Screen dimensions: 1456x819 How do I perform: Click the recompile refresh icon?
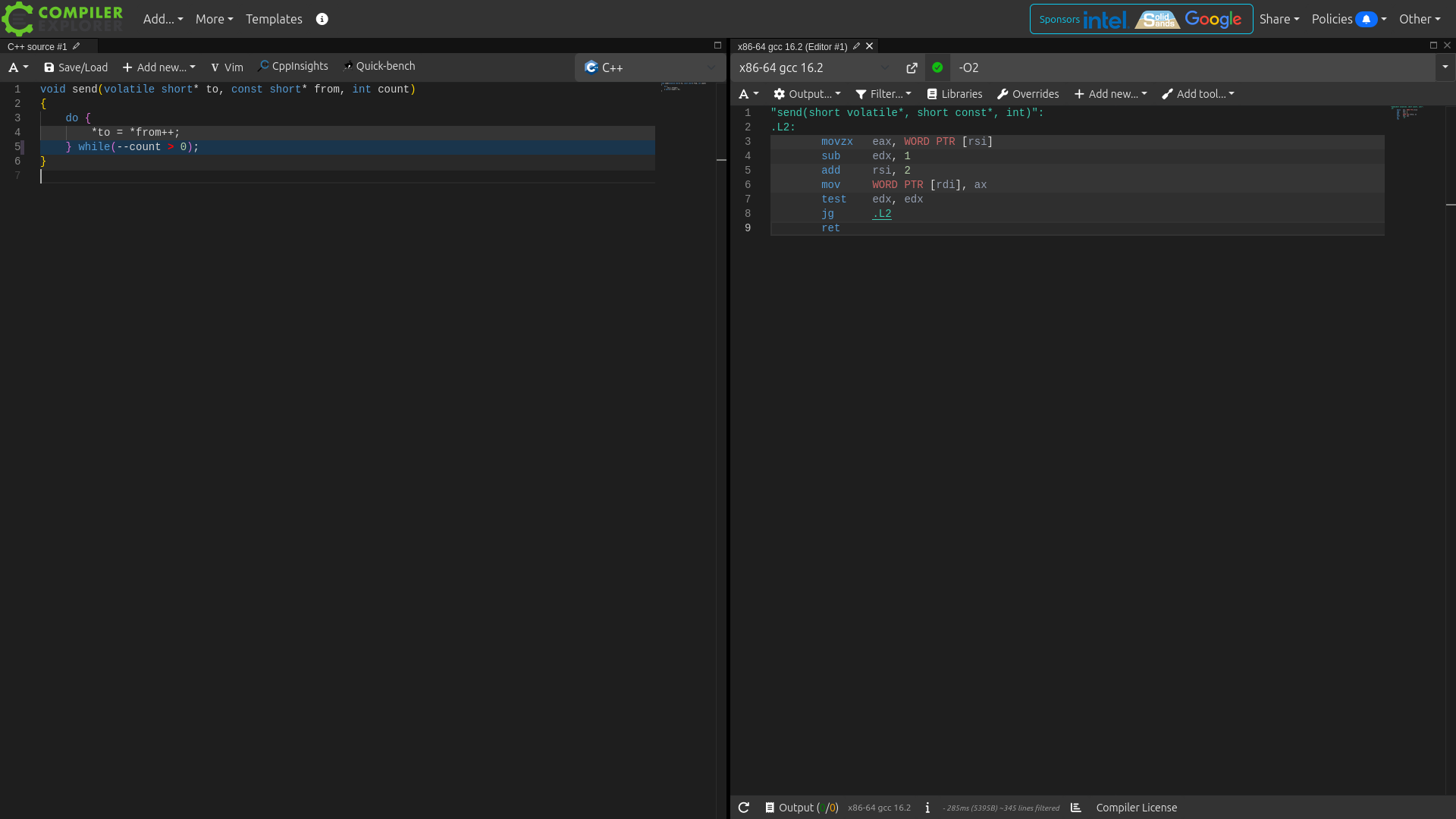pyautogui.click(x=744, y=808)
